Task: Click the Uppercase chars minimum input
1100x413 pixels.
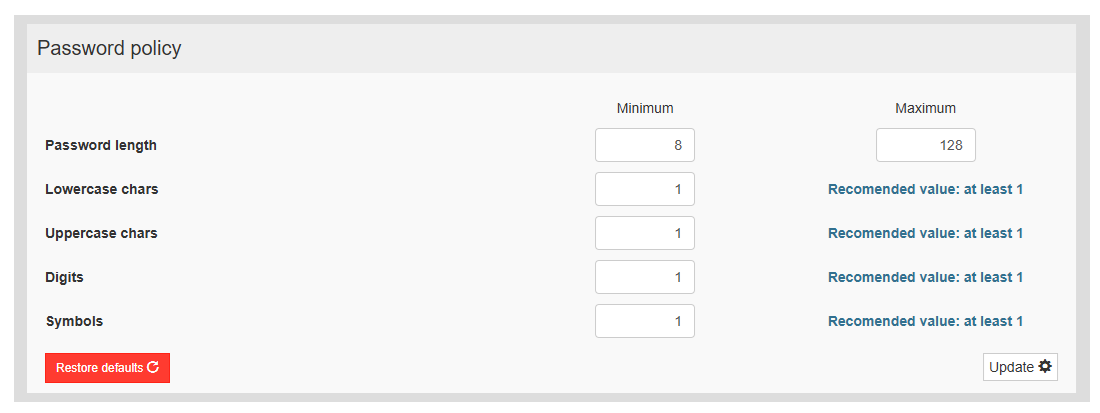Action: [644, 233]
